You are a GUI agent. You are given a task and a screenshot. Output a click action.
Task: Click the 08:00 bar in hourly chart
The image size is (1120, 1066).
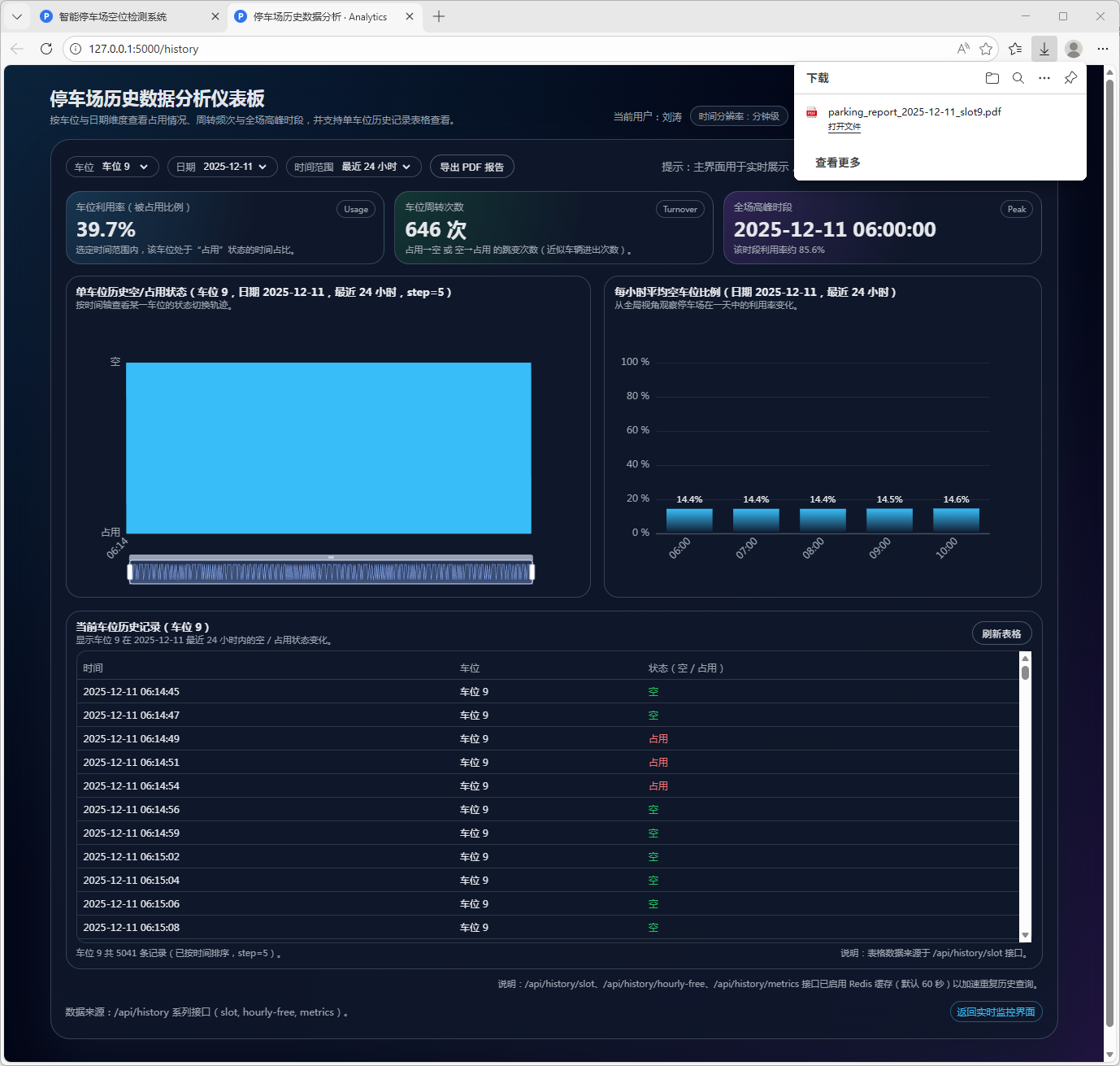pos(823,520)
